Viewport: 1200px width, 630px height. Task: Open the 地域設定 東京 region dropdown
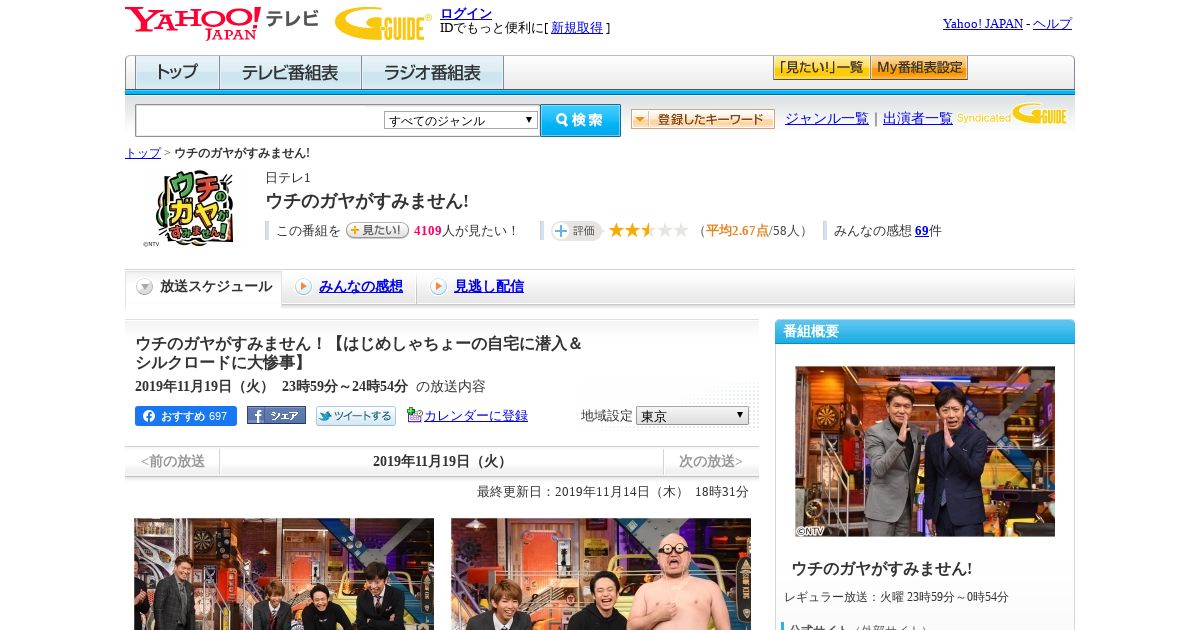coord(692,415)
